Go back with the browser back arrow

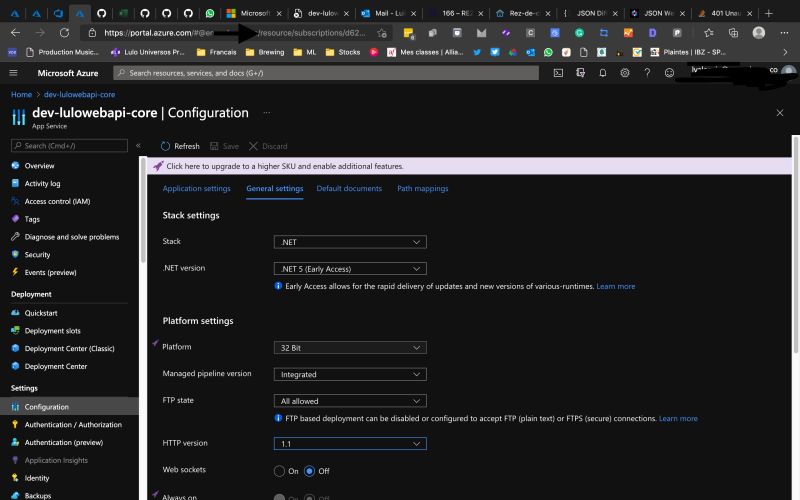(x=15, y=33)
